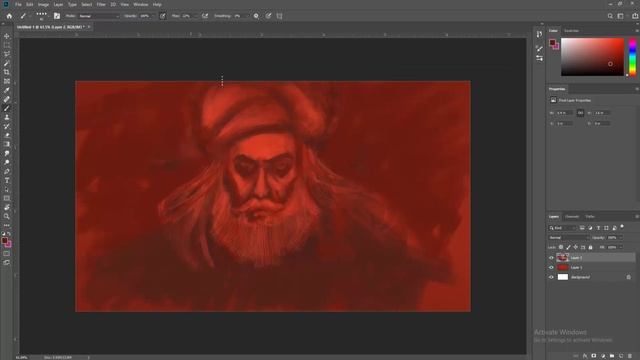This screenshot has height=360, width=640.
Task: Toggle Lock transparent pixels
Action: (561, 247)
